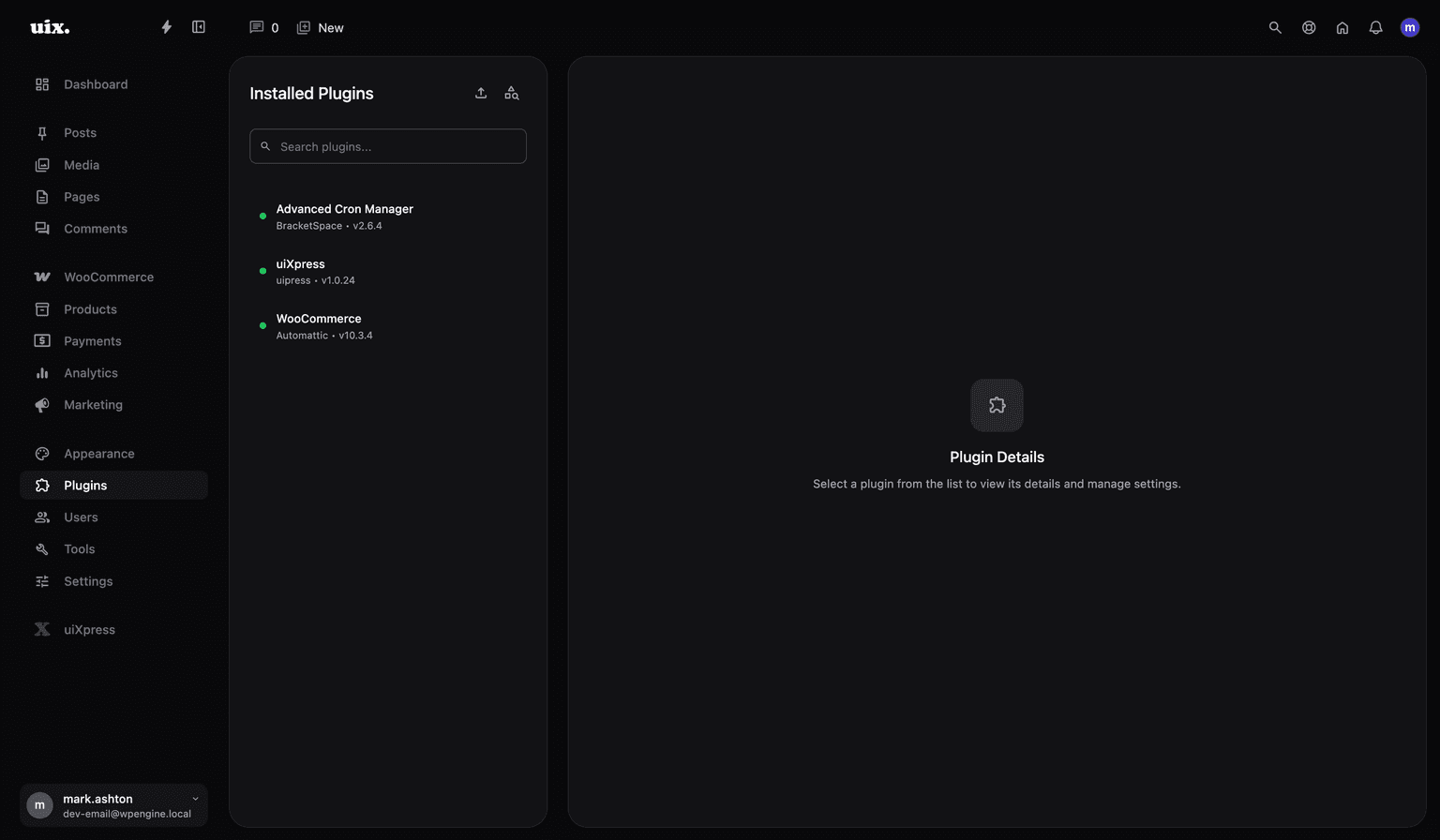Toggle WooCommerce's green activation dot
The width and height of the screenshot is (1440, 840).
point(262,325)
